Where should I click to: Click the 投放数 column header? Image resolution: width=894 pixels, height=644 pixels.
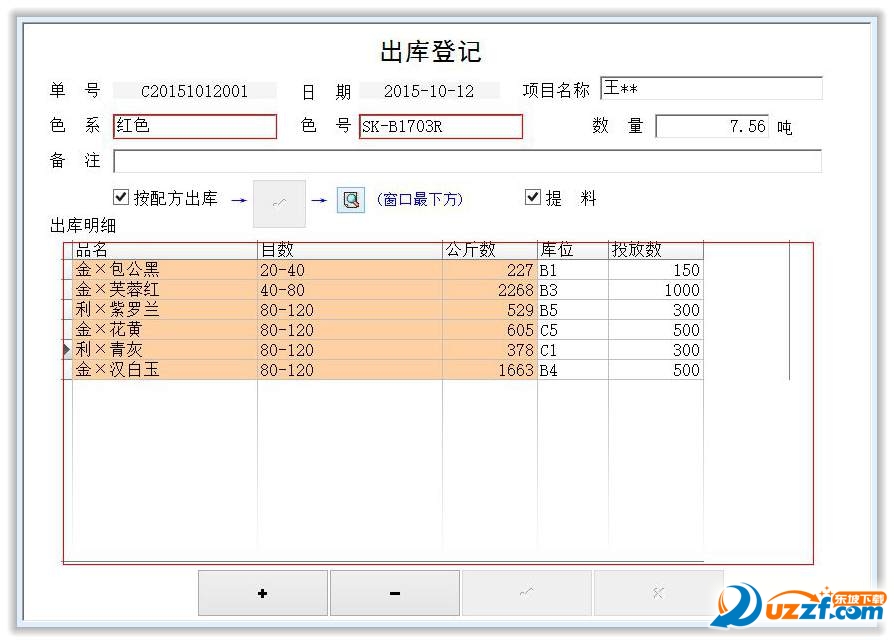pyautogui.click(x=656, y=250)
